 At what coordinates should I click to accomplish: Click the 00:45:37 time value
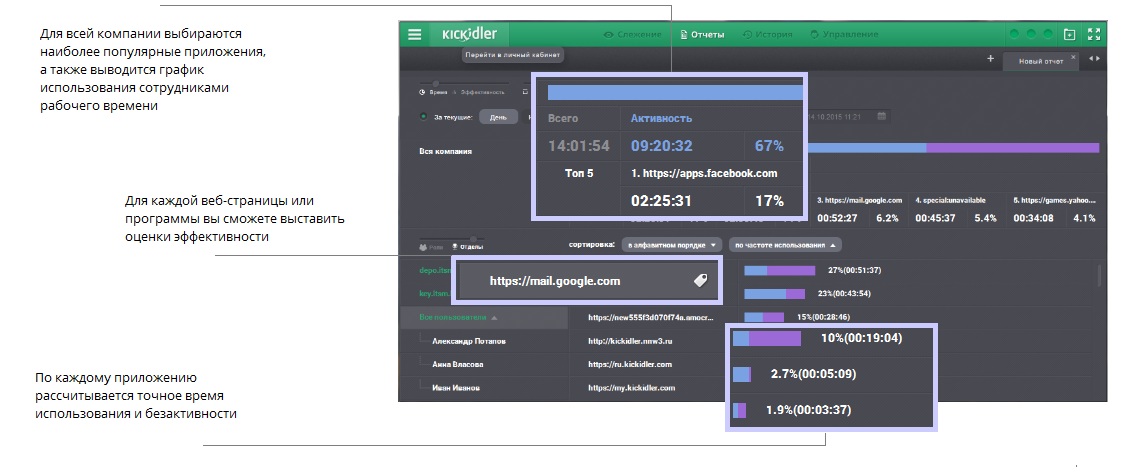(x=936, y=217)
